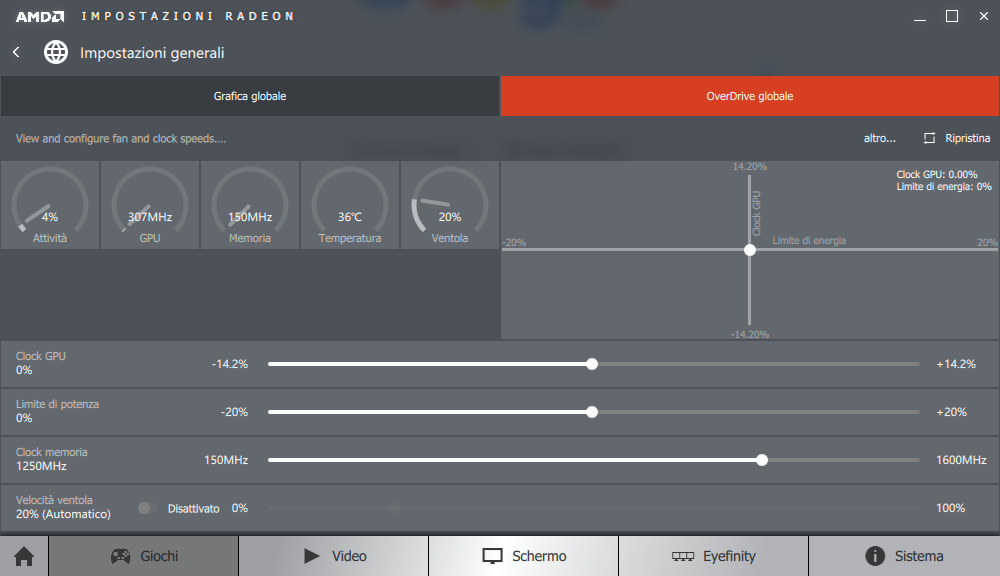The image size is (1000, 576).
Task: Open the Sistema info section
Action: [x=904, y=556]
